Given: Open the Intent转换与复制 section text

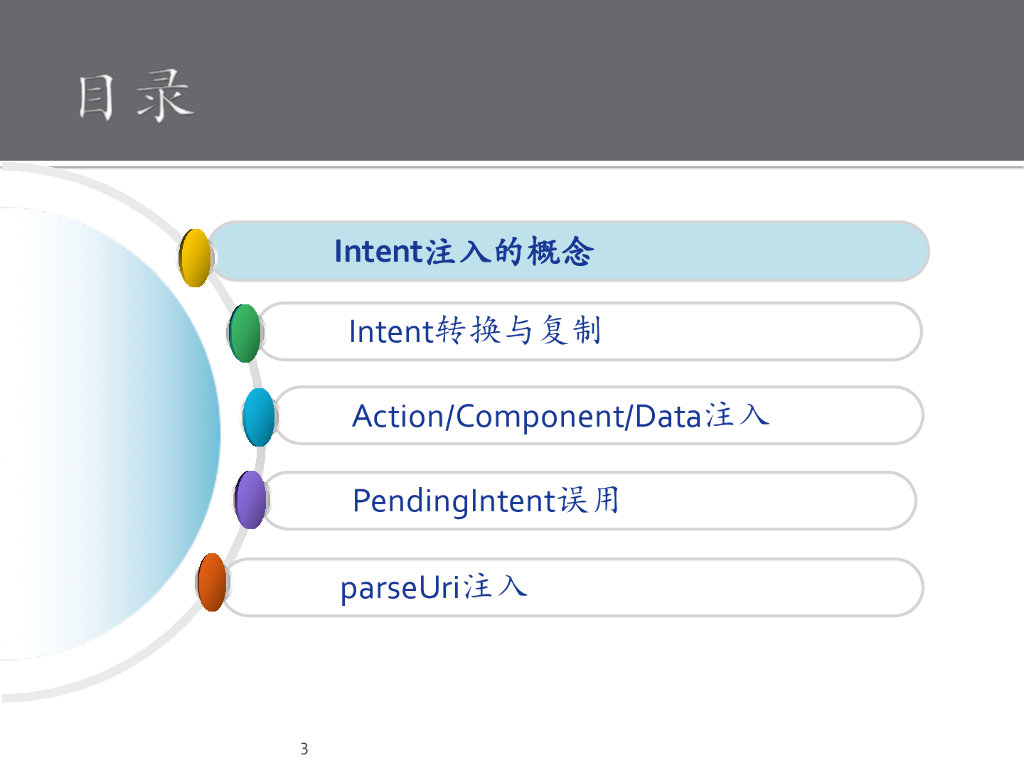Looking at the screenshot, I should (x=474, y=330).
